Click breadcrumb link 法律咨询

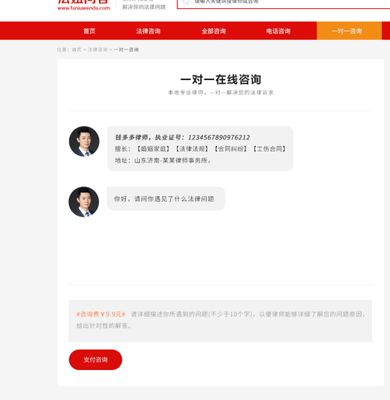click(98, 50)
